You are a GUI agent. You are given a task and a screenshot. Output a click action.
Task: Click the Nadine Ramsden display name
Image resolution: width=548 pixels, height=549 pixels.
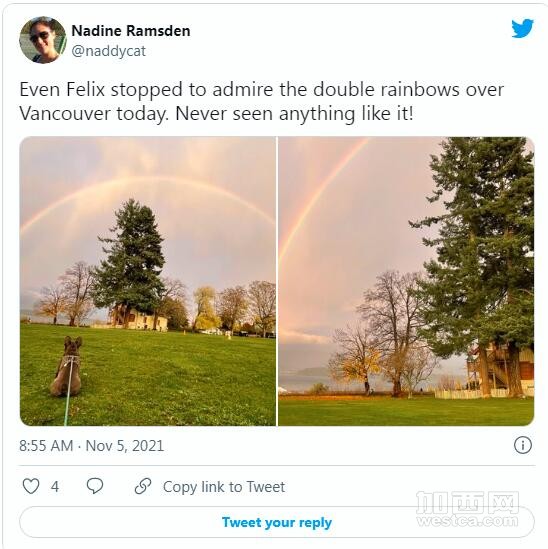pyautogui.click(x=131, y=31)
